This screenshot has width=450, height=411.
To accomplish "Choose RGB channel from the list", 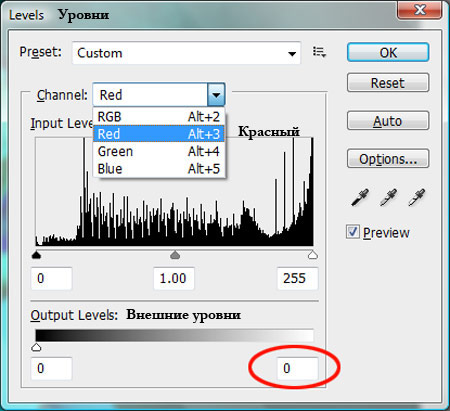I will (159, 117).
